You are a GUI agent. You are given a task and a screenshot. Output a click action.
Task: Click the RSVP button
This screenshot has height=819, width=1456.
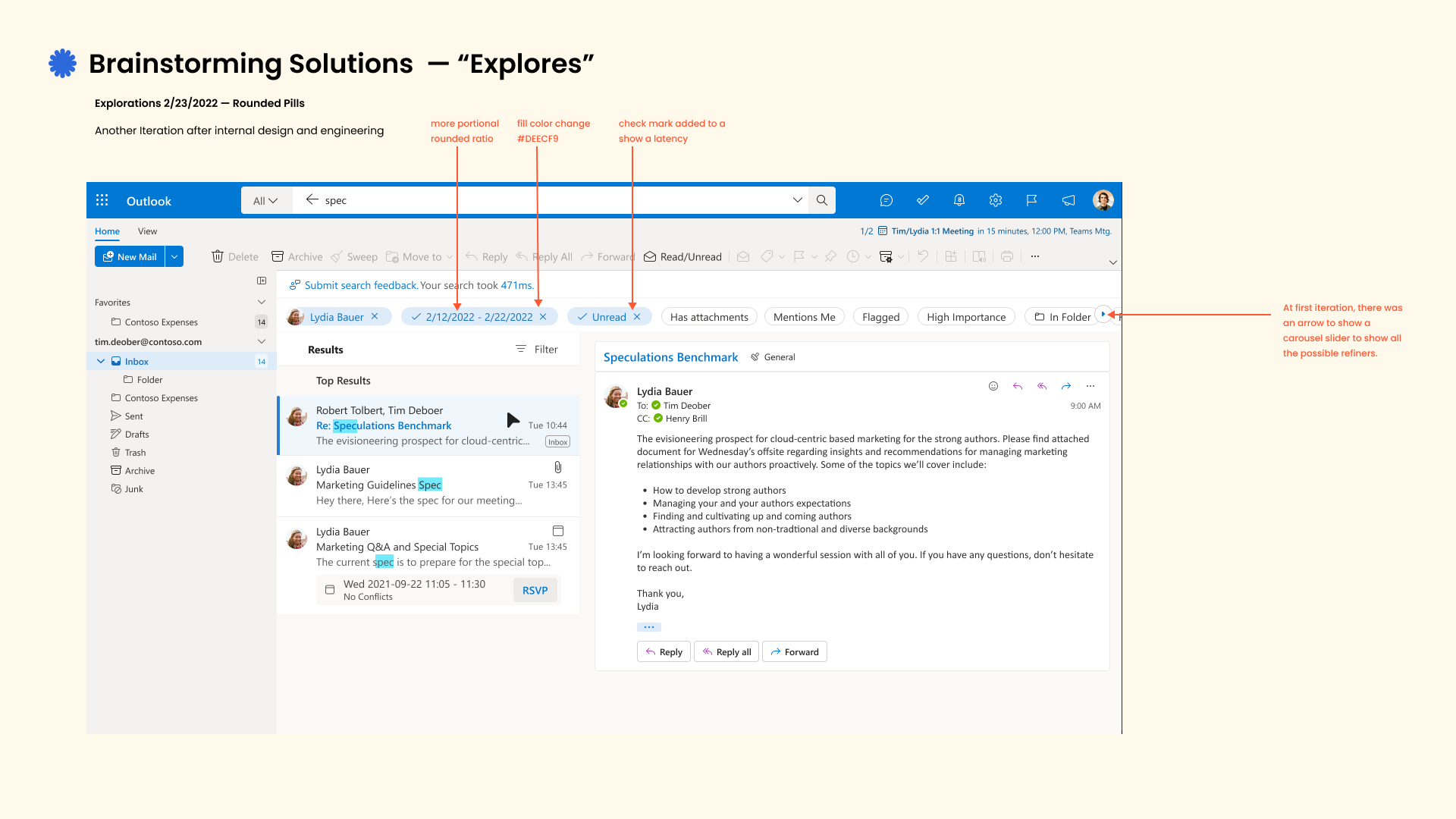535,590
